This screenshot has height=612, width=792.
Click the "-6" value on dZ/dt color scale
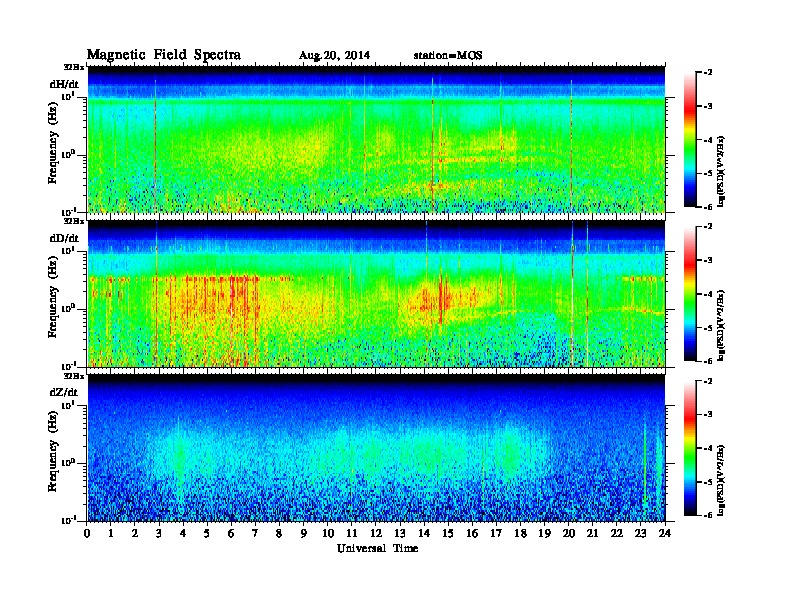(x=708, y=515)
